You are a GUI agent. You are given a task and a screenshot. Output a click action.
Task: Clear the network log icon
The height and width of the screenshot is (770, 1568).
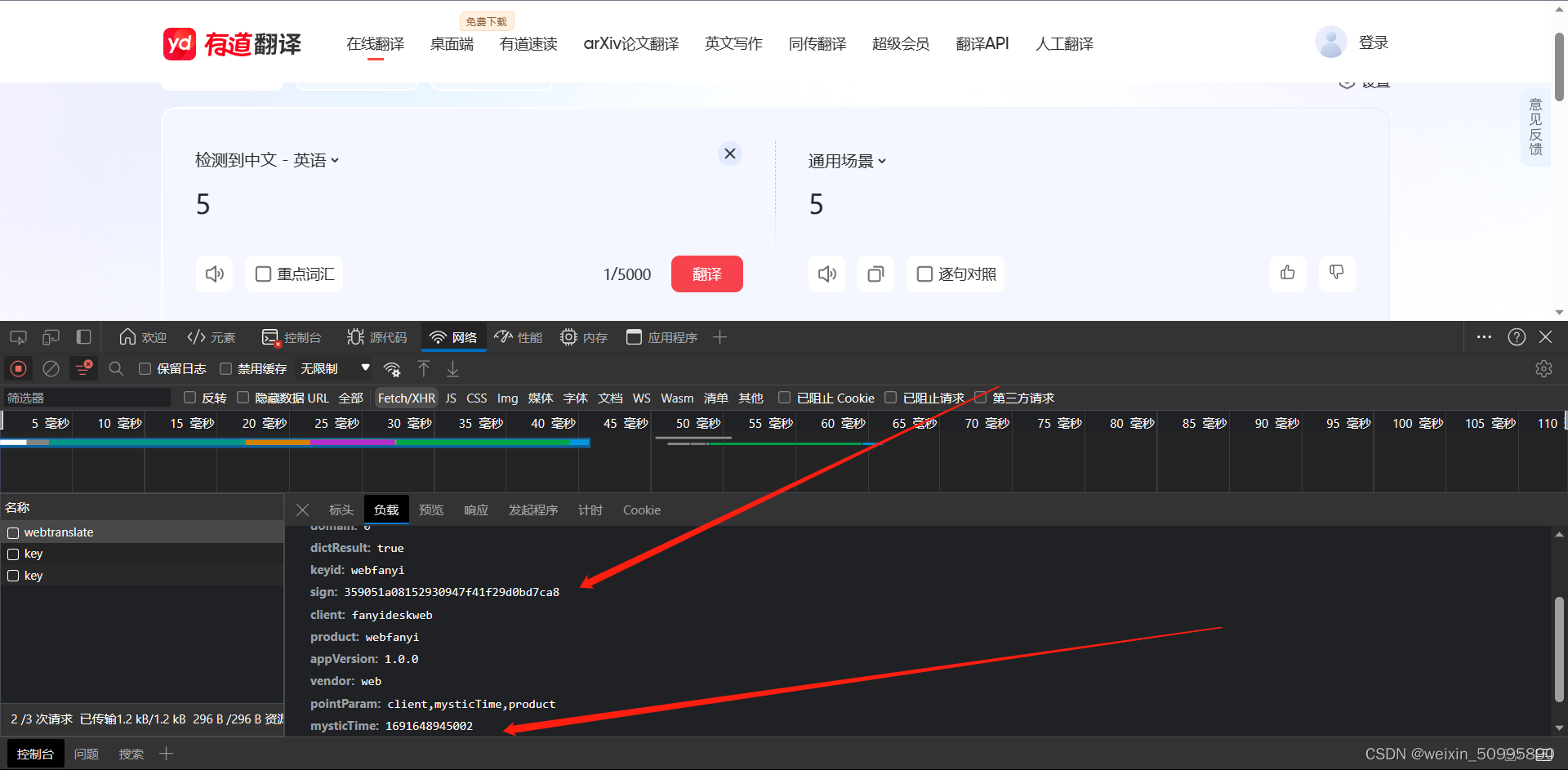51,369
